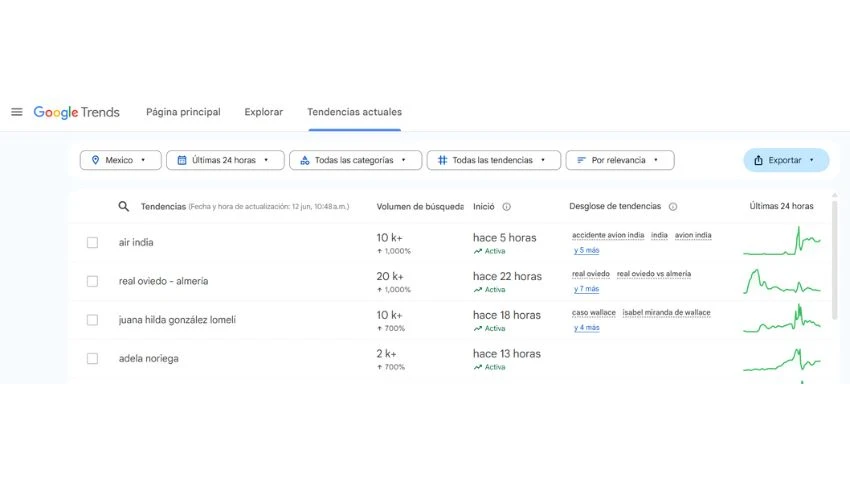850x480 pixels.
Task: Expand the Todas las categorías dropdown
Action: (x=355, y=160)
